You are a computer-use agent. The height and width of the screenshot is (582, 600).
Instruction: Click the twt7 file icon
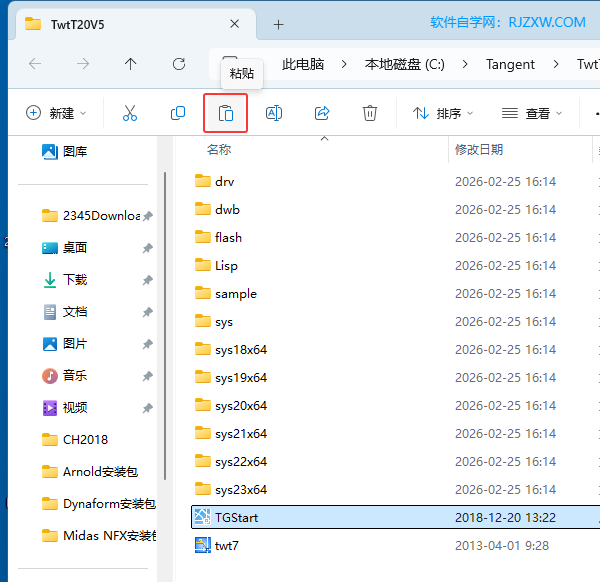202,545
